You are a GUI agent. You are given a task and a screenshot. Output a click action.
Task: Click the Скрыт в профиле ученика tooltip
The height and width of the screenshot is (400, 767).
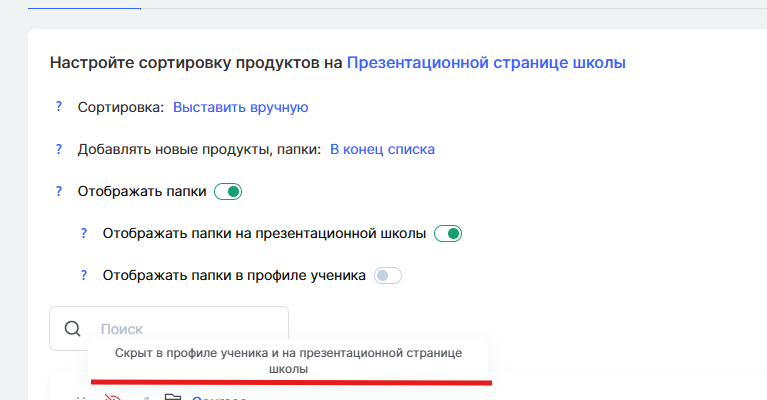coord(288,361)
